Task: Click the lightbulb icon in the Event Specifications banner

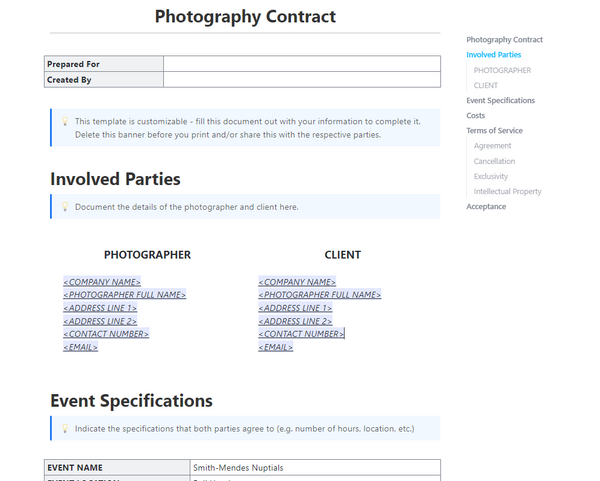Action: coord(65,429)
